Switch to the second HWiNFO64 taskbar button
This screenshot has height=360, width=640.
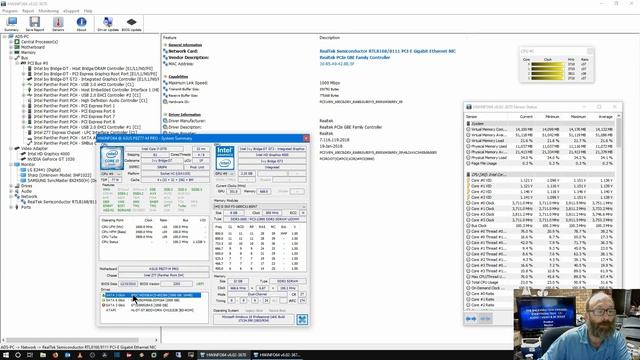coord(278,355)
